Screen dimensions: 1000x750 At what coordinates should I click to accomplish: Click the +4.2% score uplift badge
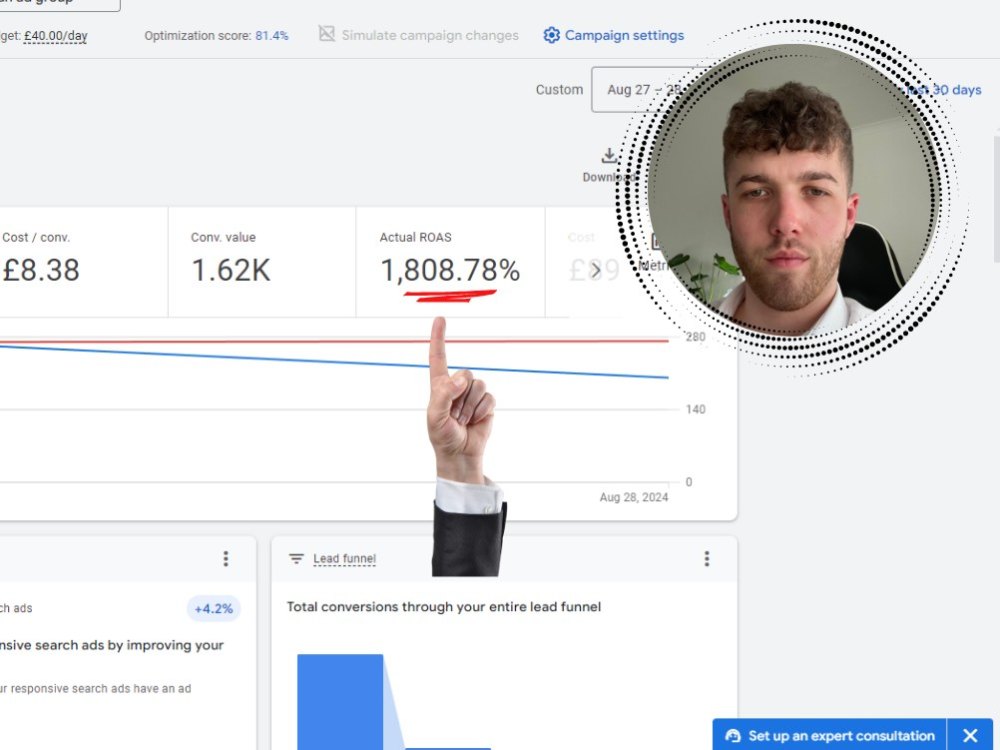(x=214, y=608)
